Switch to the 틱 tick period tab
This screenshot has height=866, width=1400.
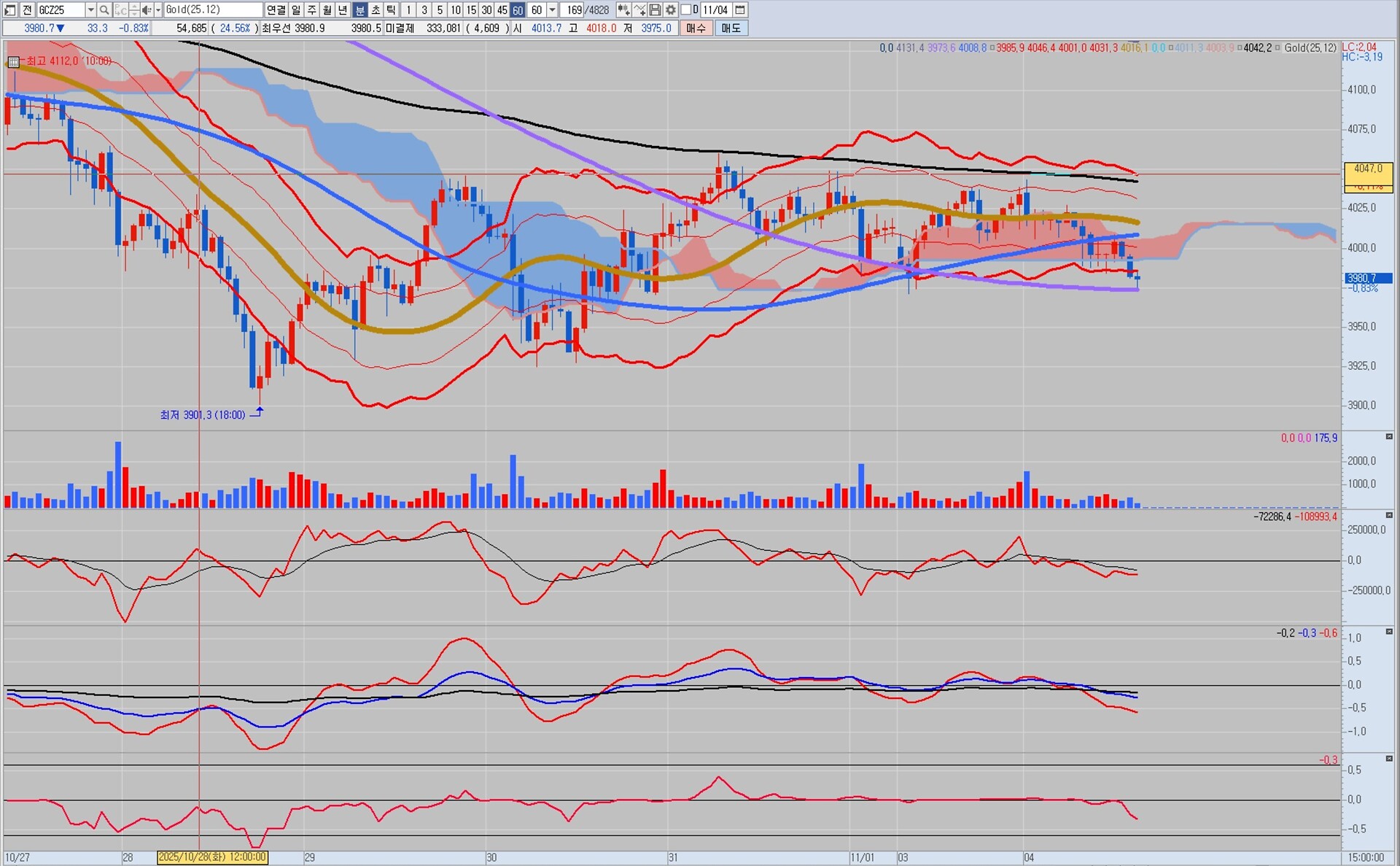[x=391, y=9]
